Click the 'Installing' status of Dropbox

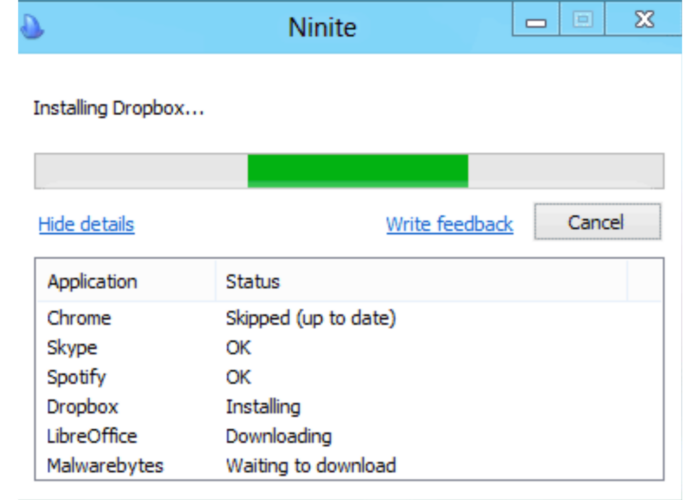coord(263,407)
